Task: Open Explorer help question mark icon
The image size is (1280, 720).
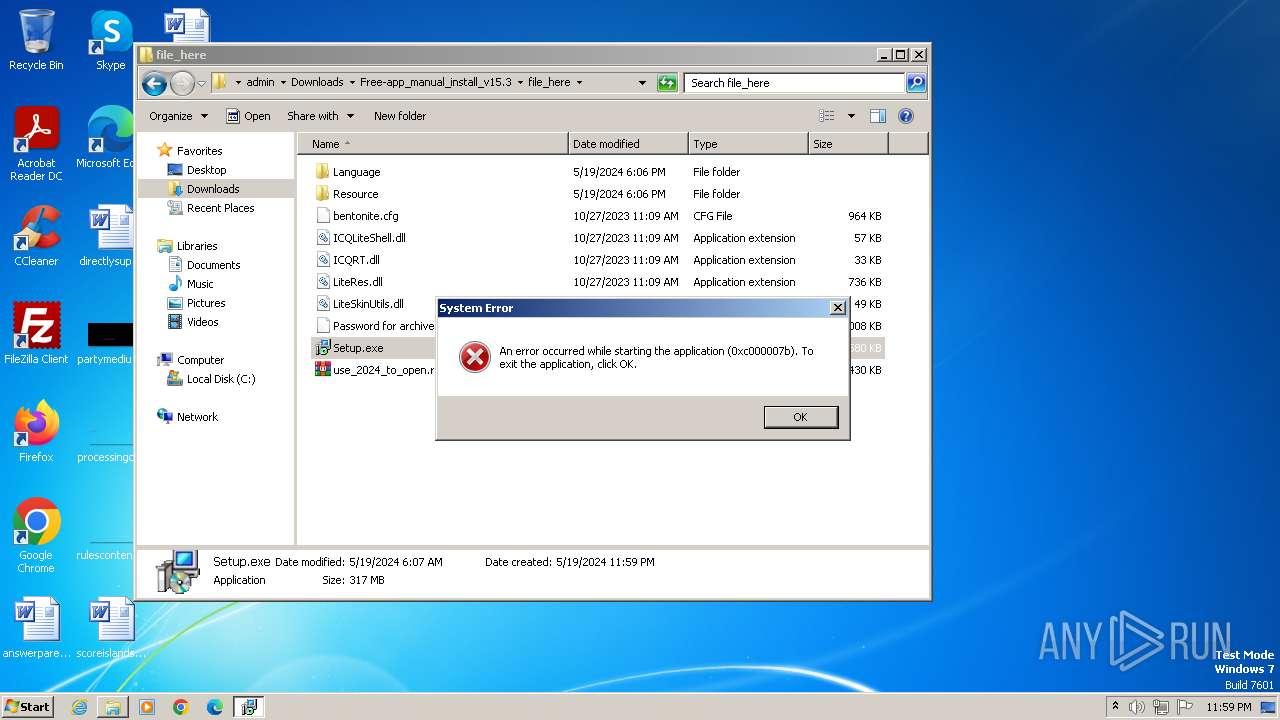Action: pyautogui.click(x=906, y=116)
